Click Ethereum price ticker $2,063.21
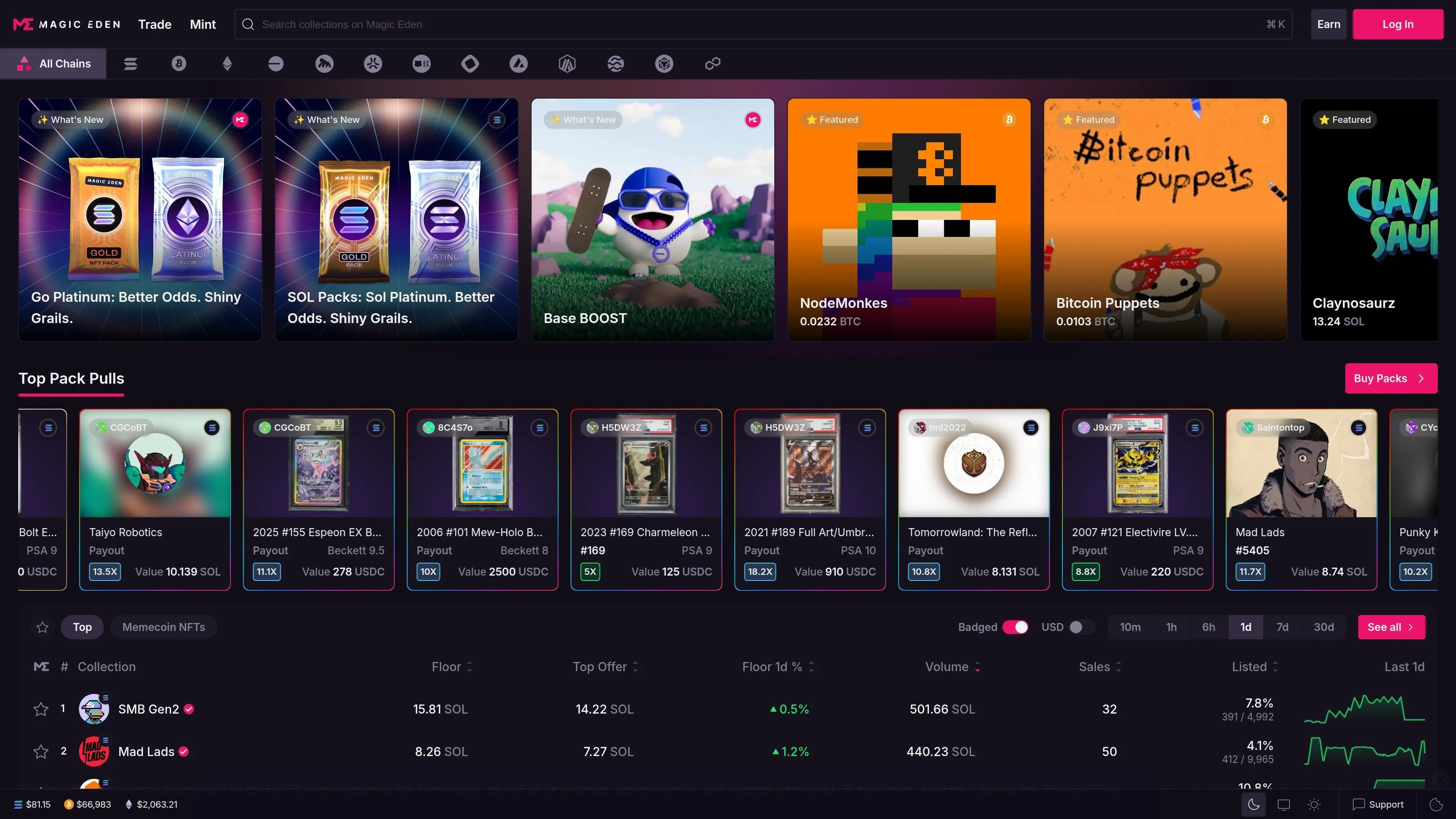 point(151,804)
